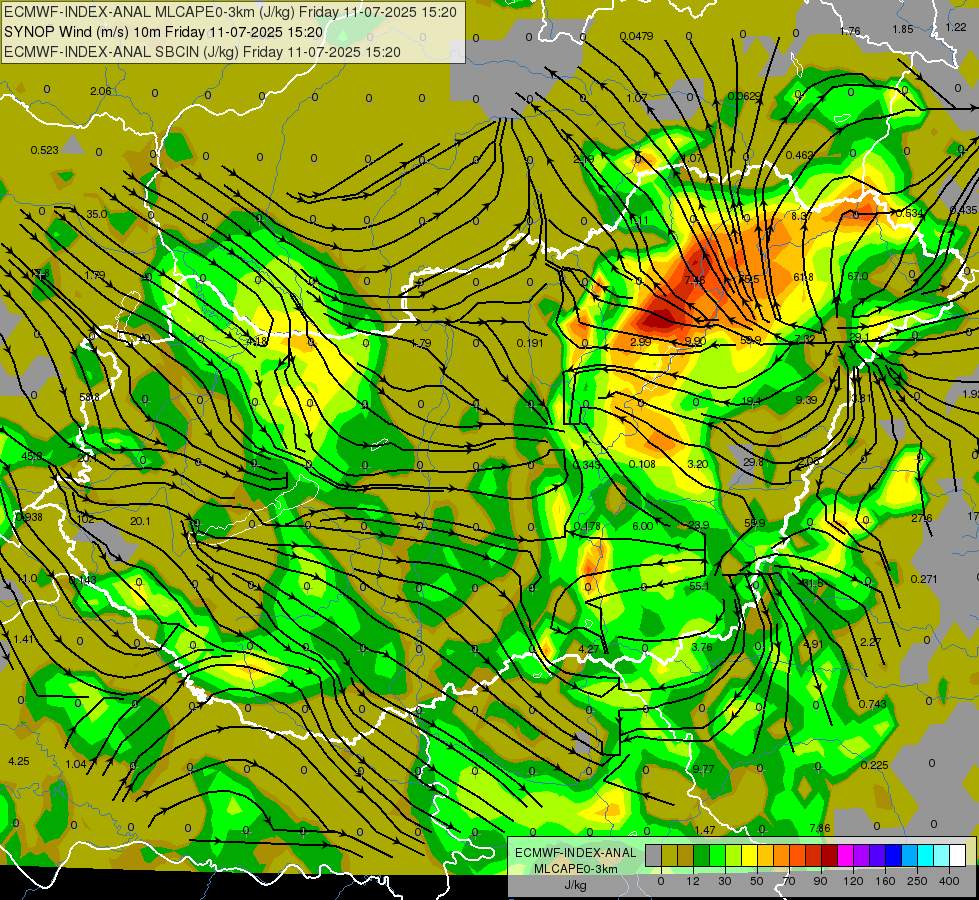
Task: Click the station value 0.343
Action: pyautogui.click(x=586, y=465)
